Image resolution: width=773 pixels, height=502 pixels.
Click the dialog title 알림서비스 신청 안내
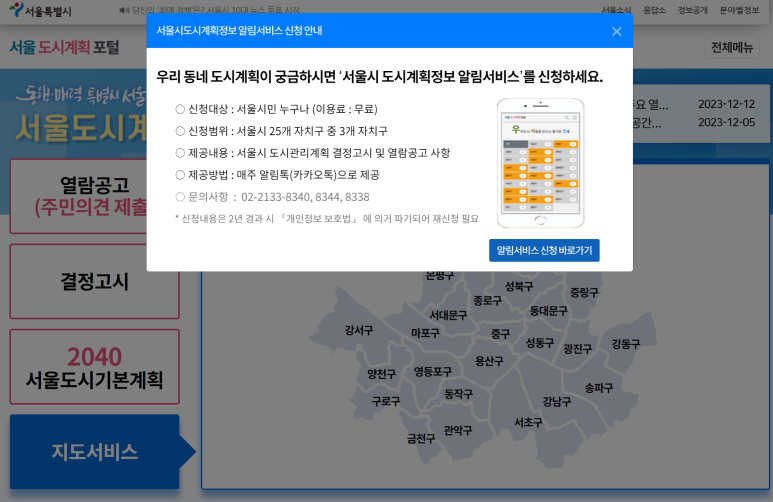coord(239,31)
